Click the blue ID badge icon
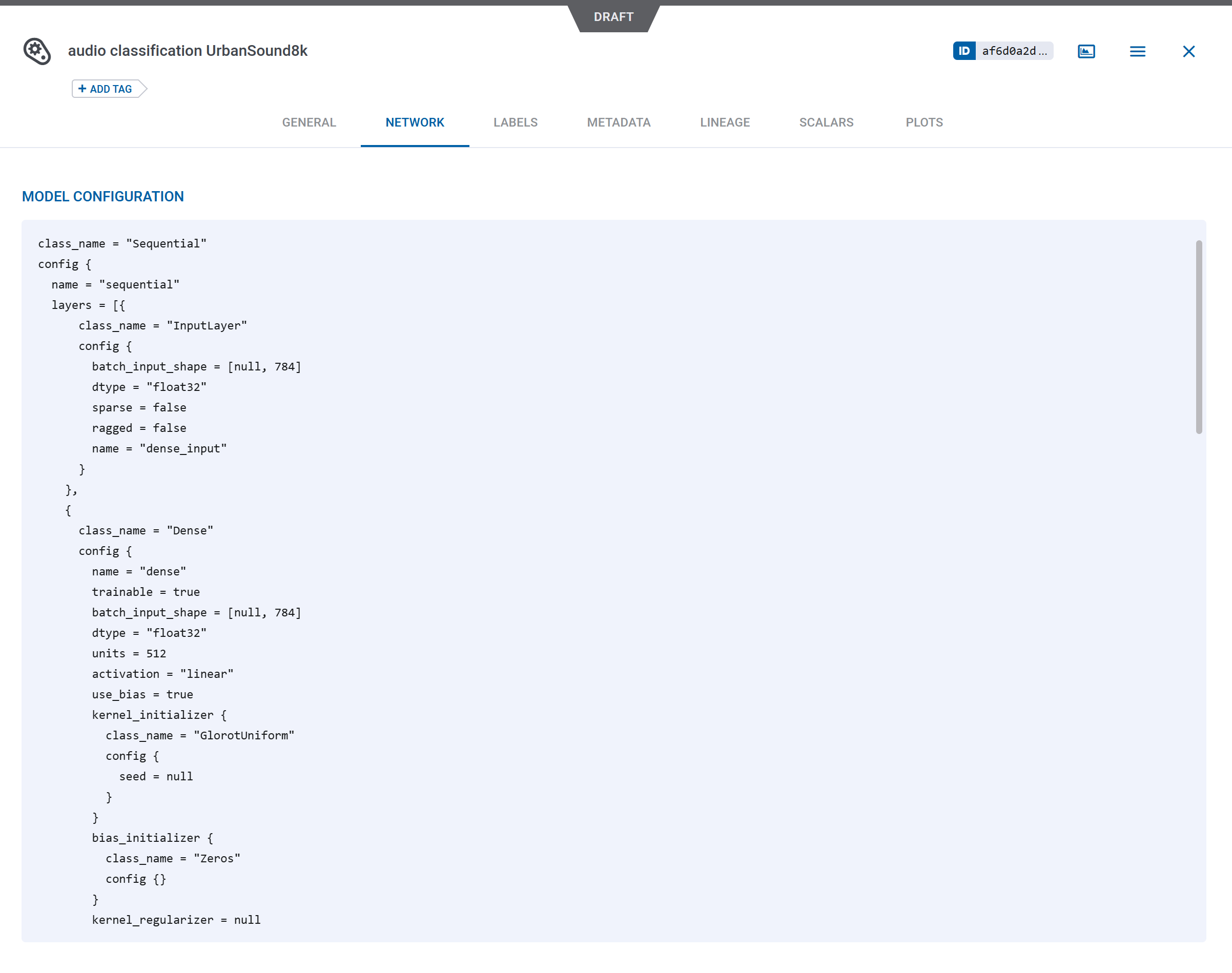 point(964,51)
